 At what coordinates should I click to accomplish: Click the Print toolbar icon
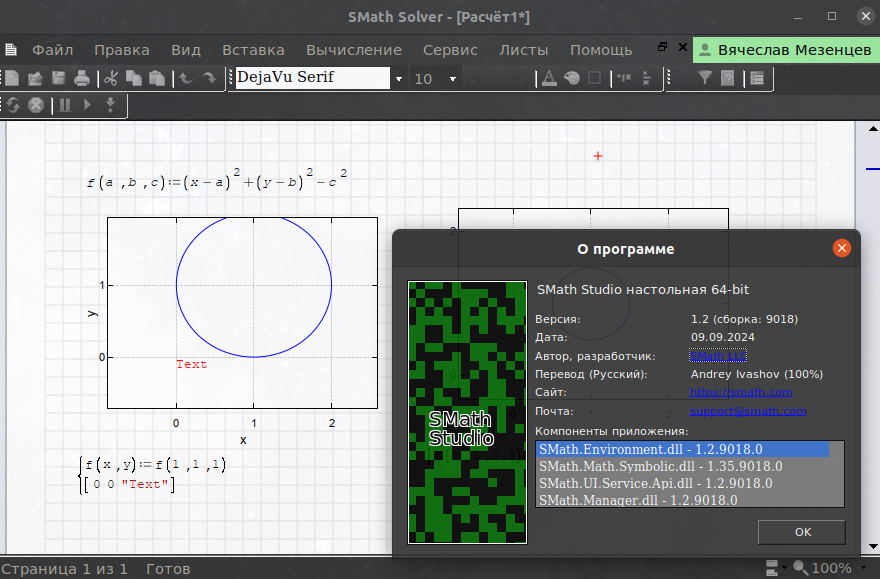tap(82, 78)
